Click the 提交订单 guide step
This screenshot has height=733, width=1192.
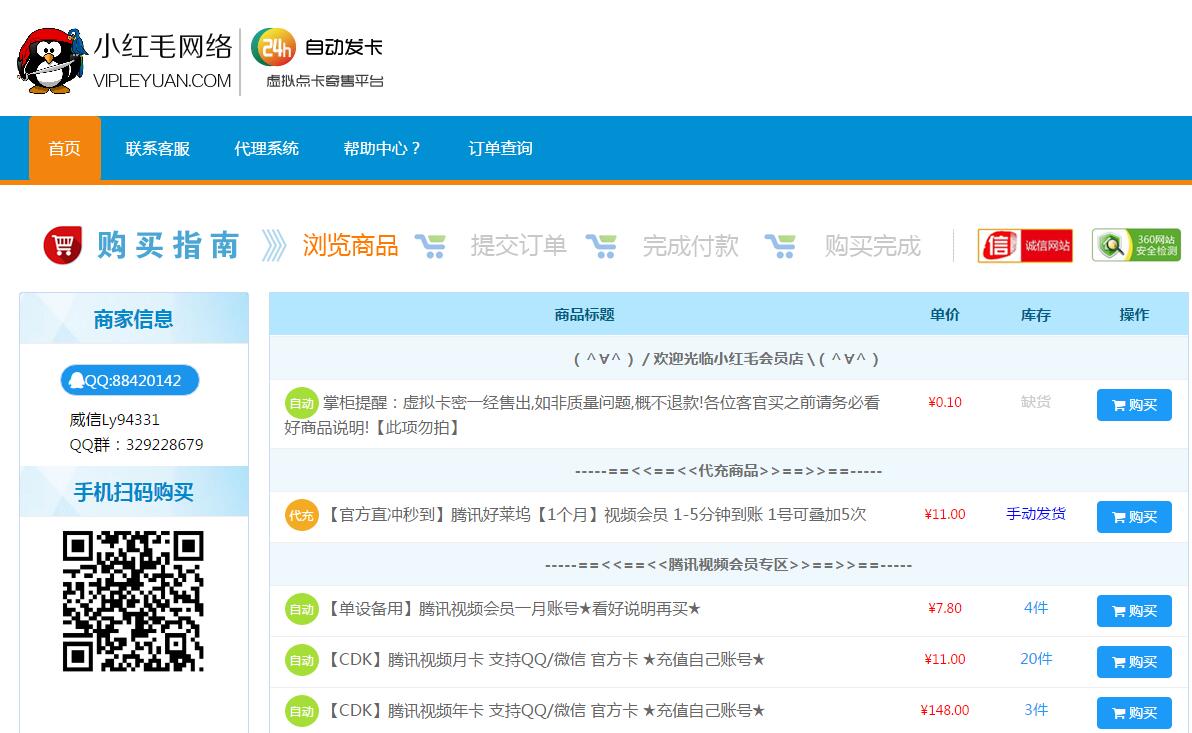(x=518, y=246)
